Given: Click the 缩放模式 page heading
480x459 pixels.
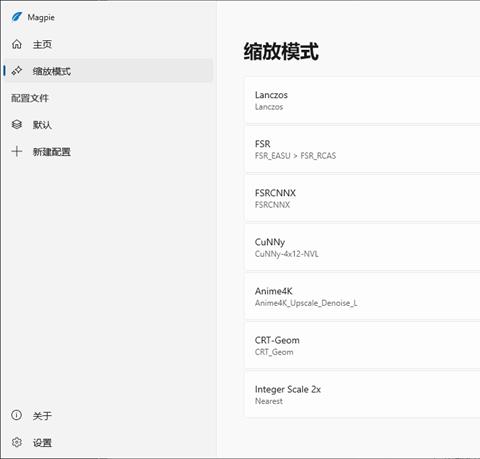Looking at the screenshot, I should click(x=281, y=51).
